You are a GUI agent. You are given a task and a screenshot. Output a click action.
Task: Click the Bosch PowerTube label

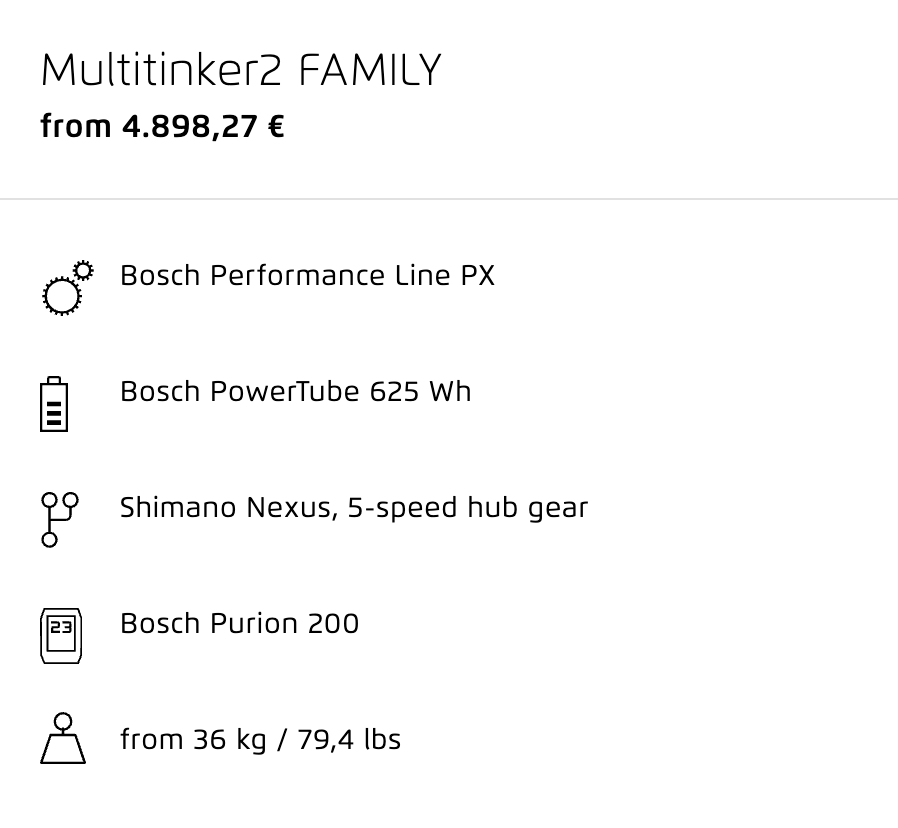pos(240,392)
